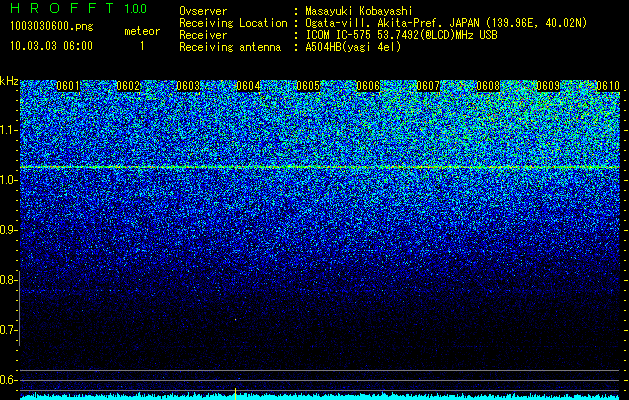Click the yellow meteor spike in bottom power graph

coord(235,394)
